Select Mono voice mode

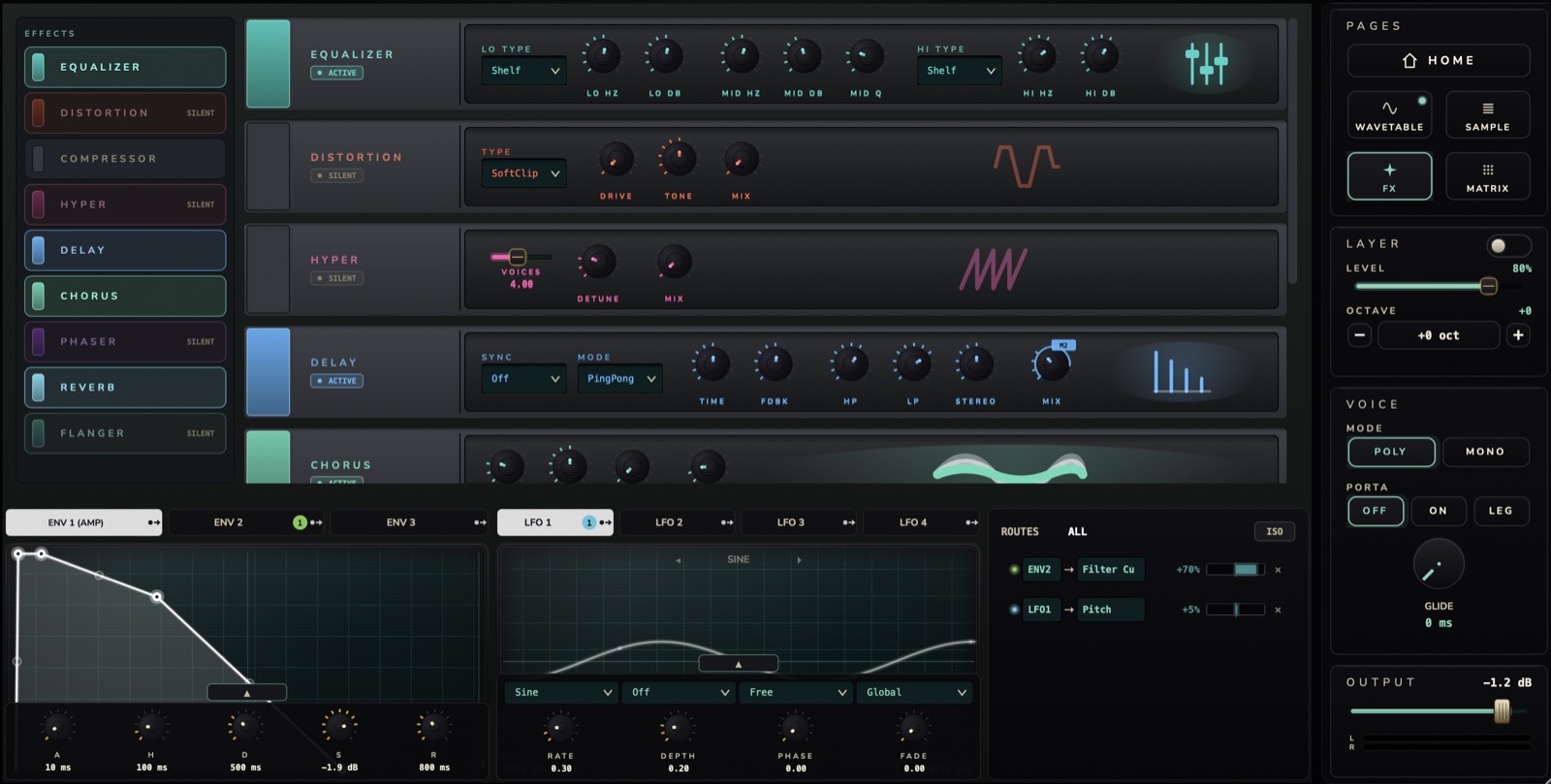tap(1485, 452)
